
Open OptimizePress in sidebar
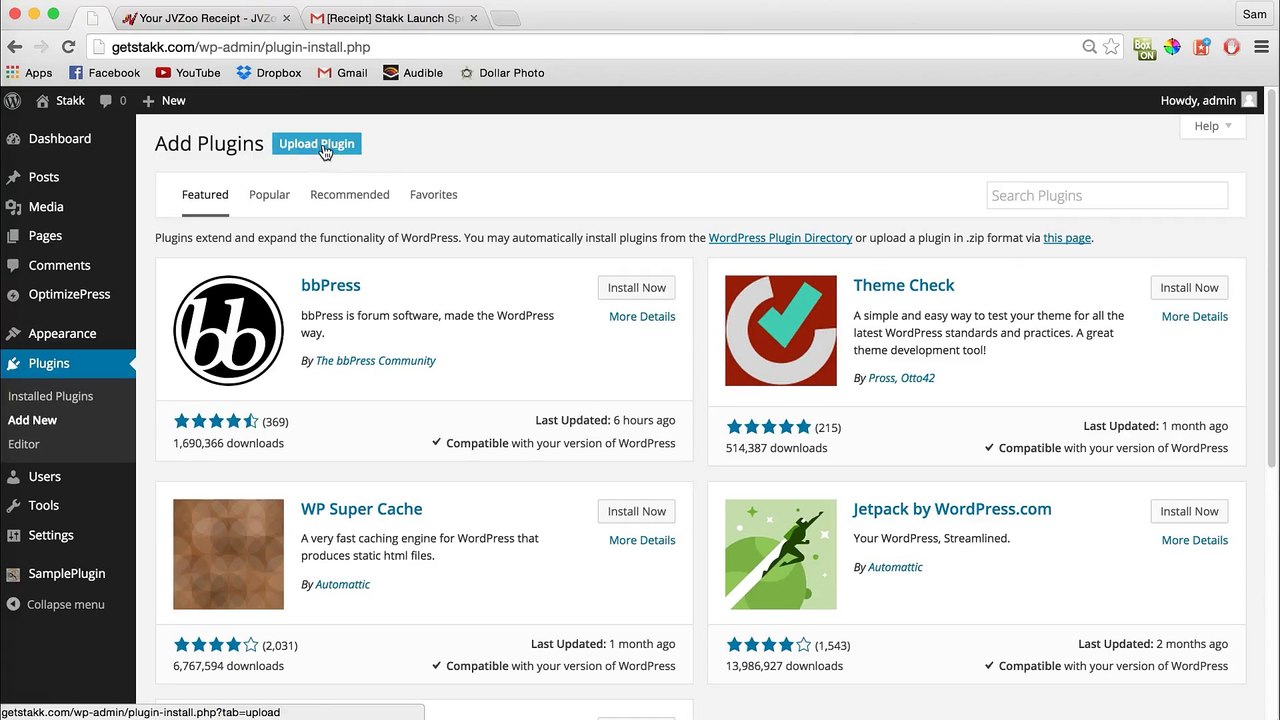68,294
